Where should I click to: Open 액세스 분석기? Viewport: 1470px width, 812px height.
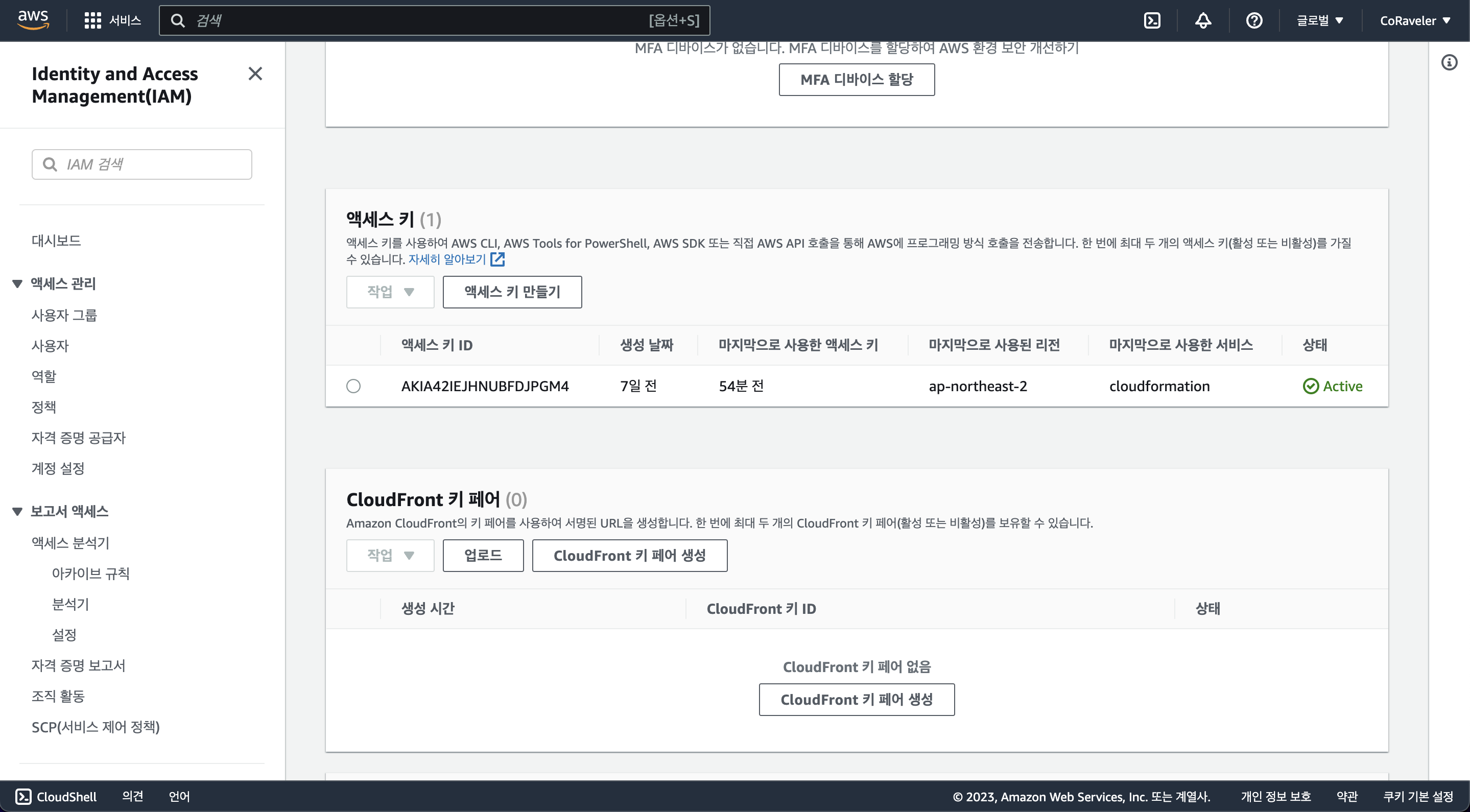70,543
